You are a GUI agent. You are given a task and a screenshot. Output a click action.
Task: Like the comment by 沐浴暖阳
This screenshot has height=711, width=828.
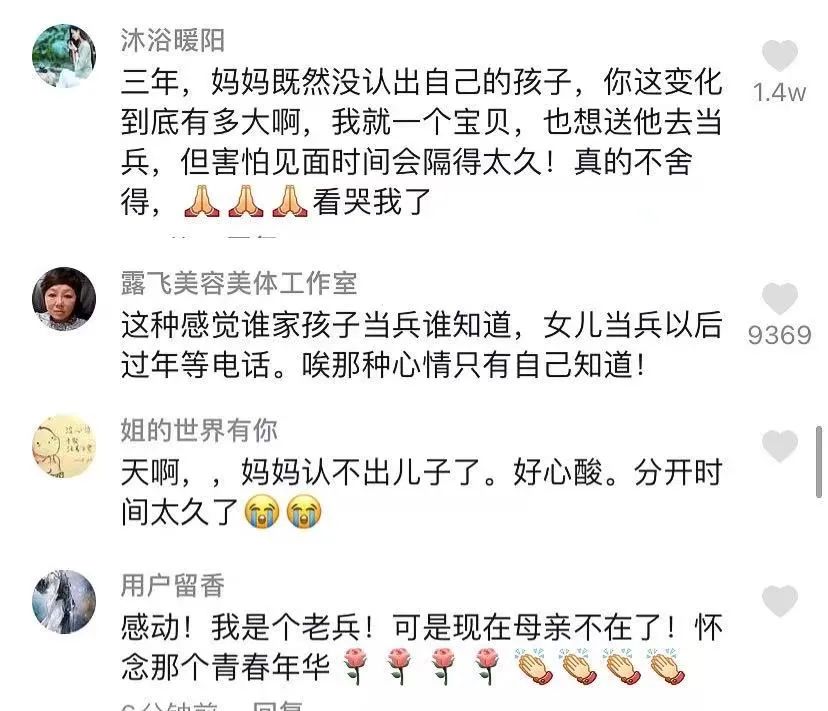pyautogui.click(x=779, y=55)
